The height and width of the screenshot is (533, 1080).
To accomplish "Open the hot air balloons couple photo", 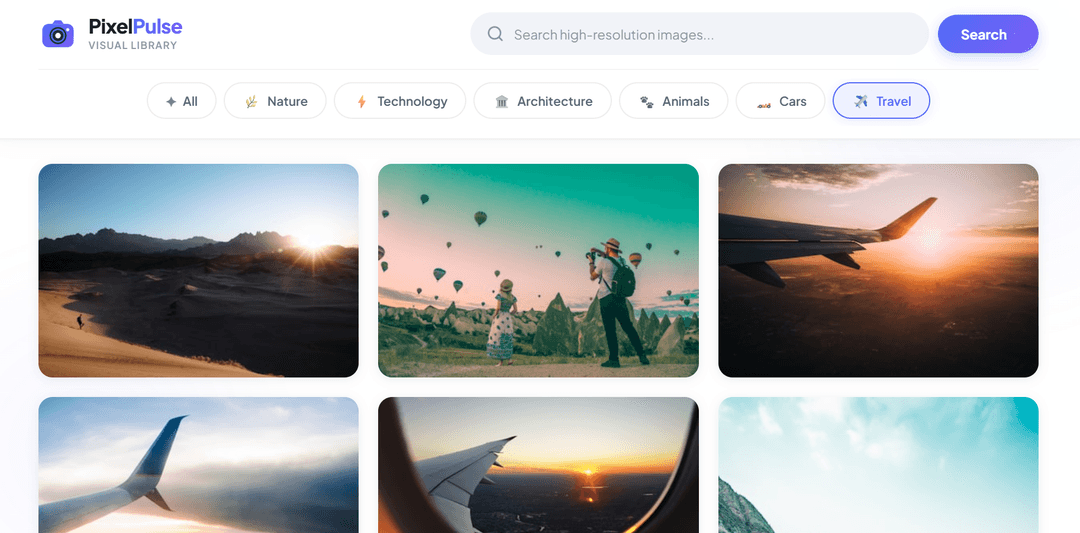I will point(539,271).
